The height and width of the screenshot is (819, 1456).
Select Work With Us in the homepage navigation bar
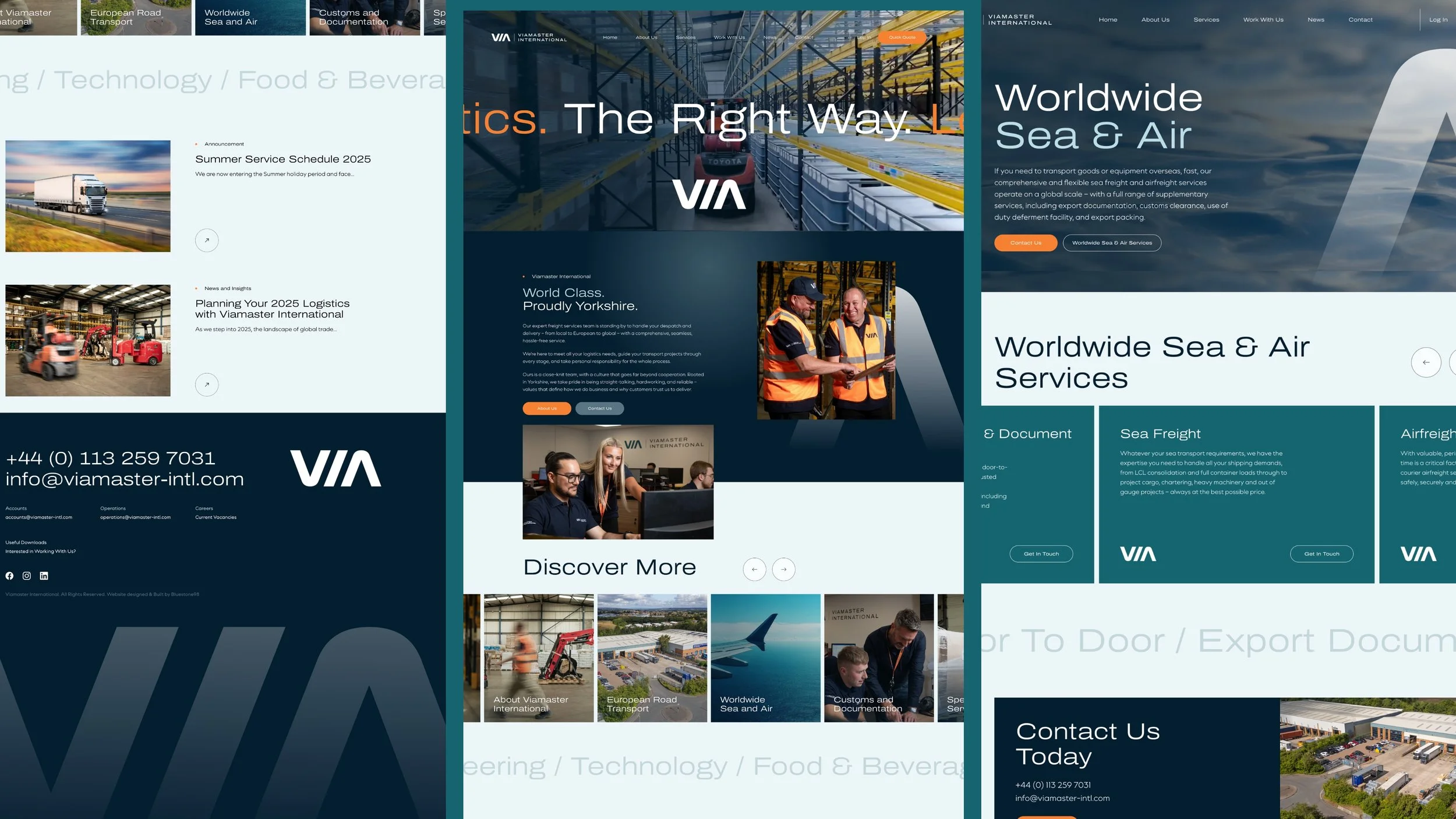pyautogui.click(x=729, y=37)
